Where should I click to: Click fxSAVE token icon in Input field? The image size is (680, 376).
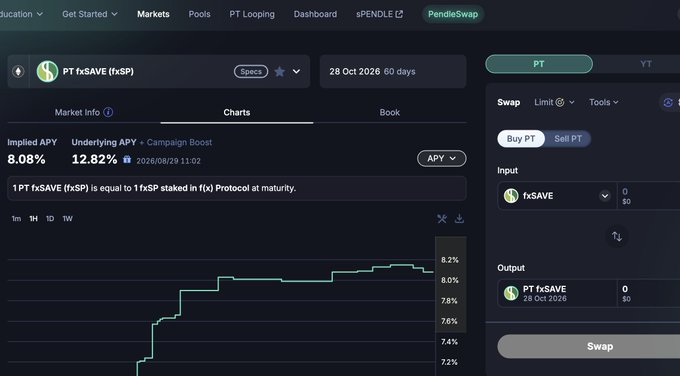point(511,196)
